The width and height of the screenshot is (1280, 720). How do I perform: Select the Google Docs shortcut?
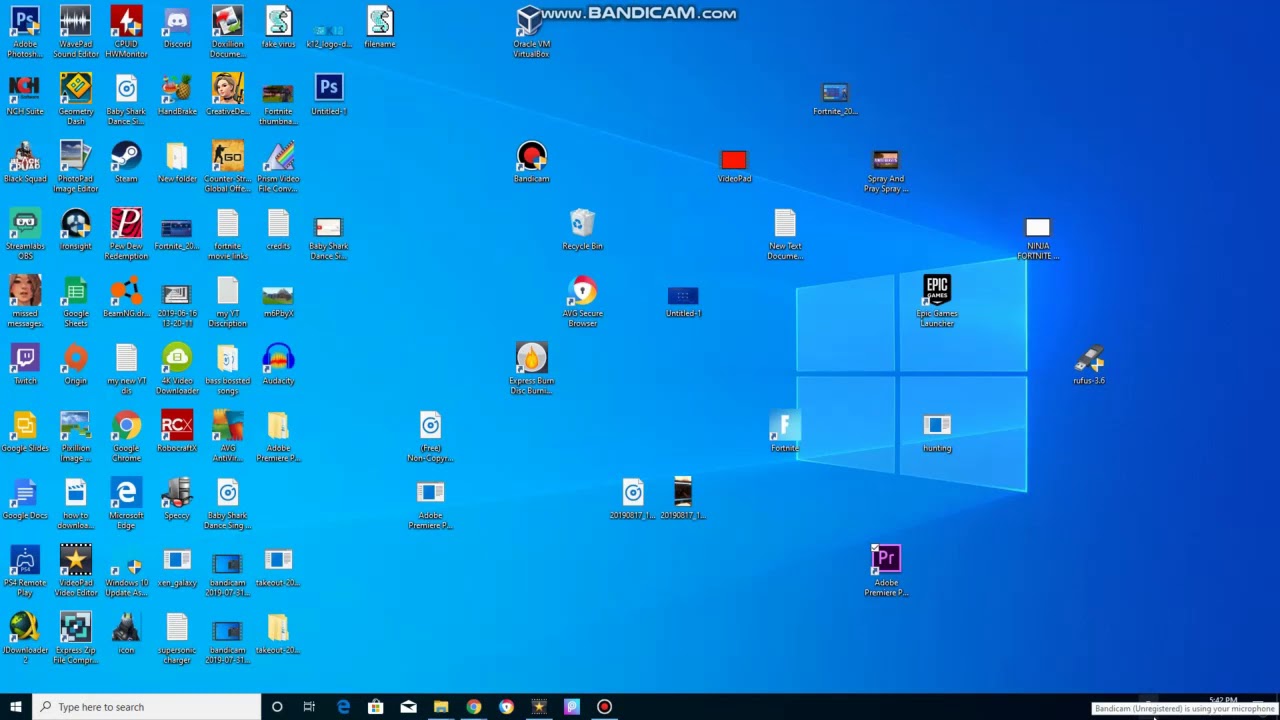pyautogui.click(x=25, y=498)
